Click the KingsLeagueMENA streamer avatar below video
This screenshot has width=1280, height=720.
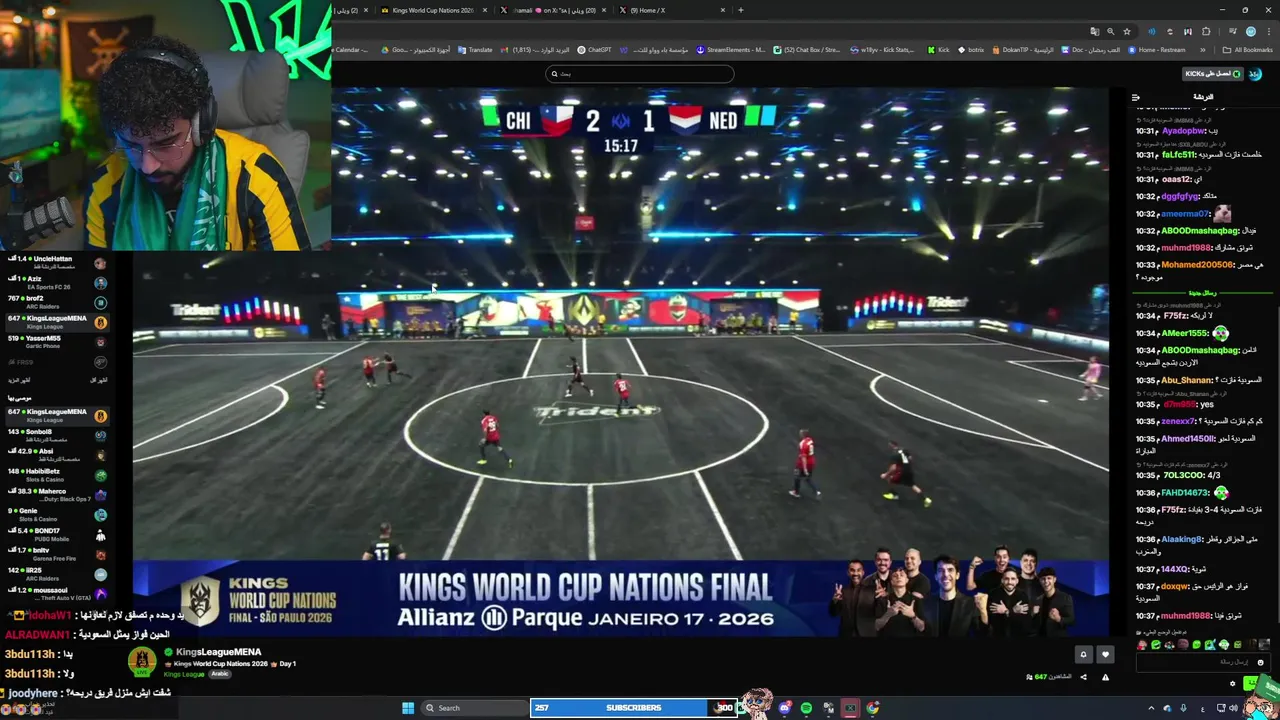point(142,662)
